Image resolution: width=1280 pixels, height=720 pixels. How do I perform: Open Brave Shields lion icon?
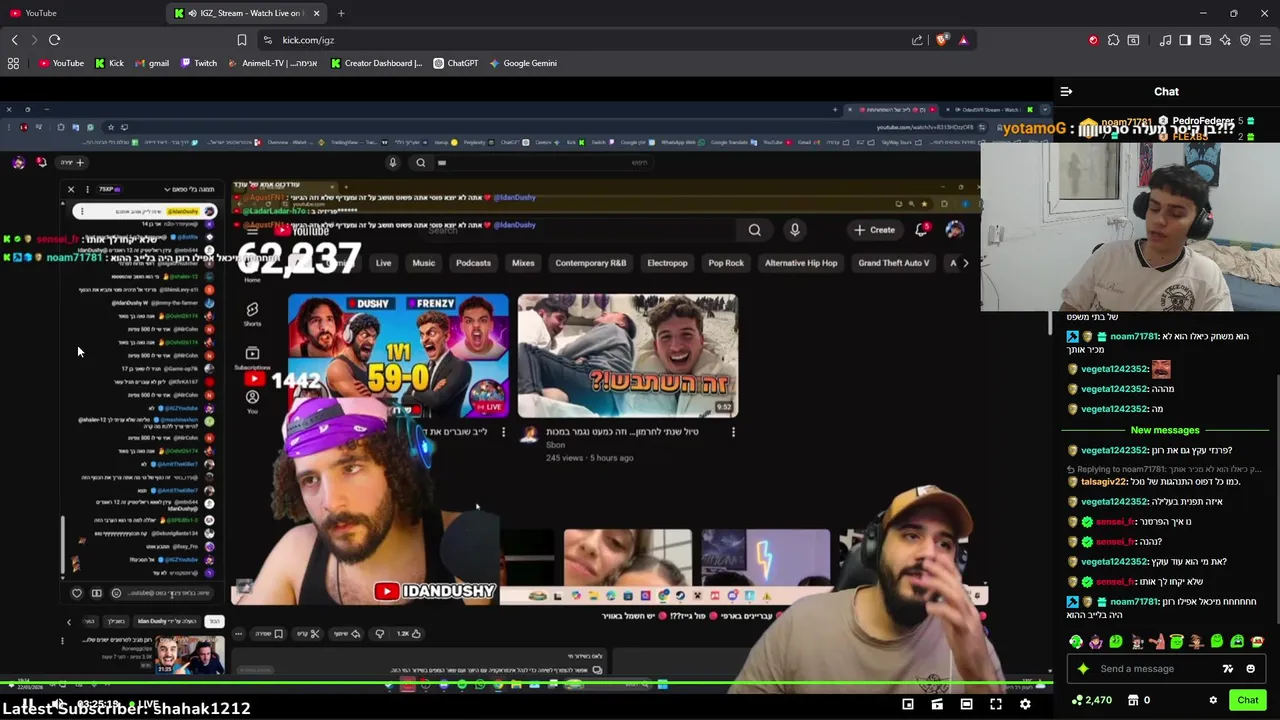(x=942, y=40)
